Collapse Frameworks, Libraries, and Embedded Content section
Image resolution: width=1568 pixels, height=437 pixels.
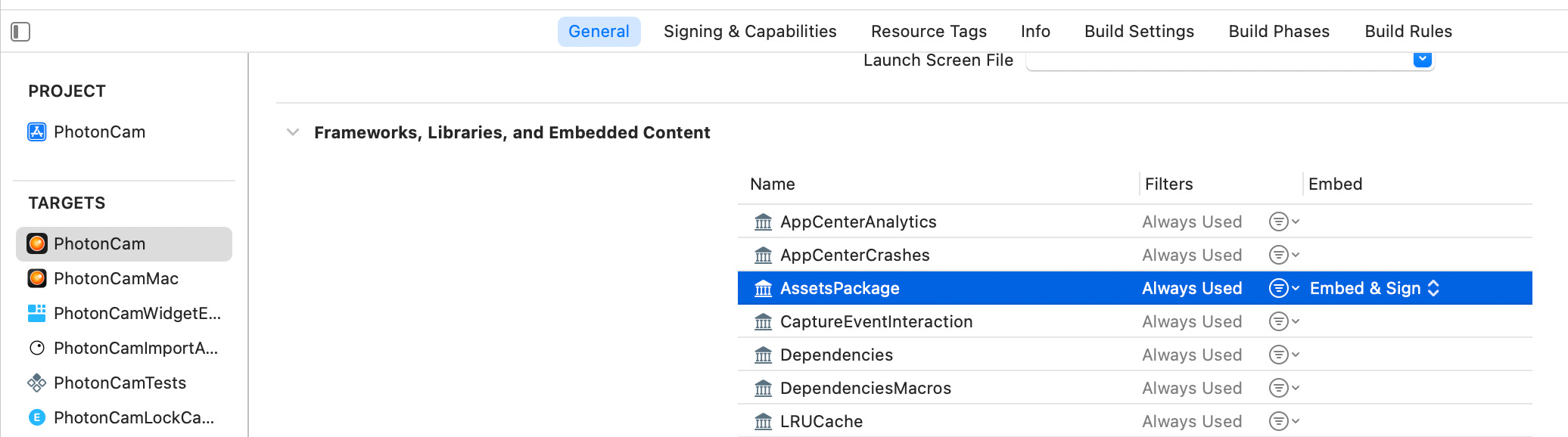click(x=293, y=132)
